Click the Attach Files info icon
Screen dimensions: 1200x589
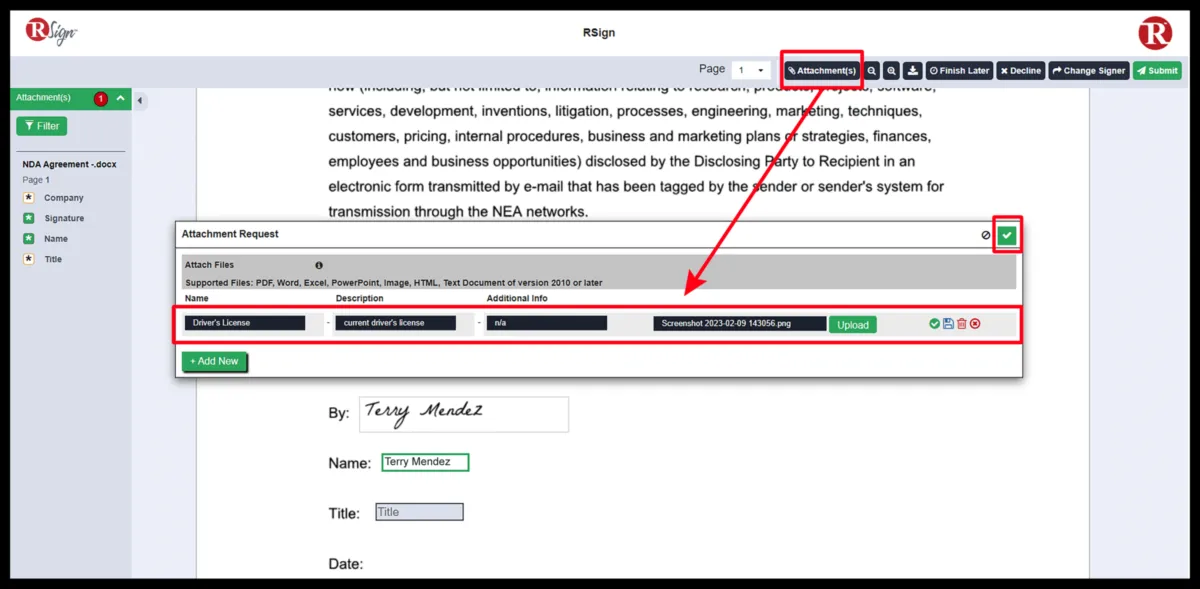[319, 265]
